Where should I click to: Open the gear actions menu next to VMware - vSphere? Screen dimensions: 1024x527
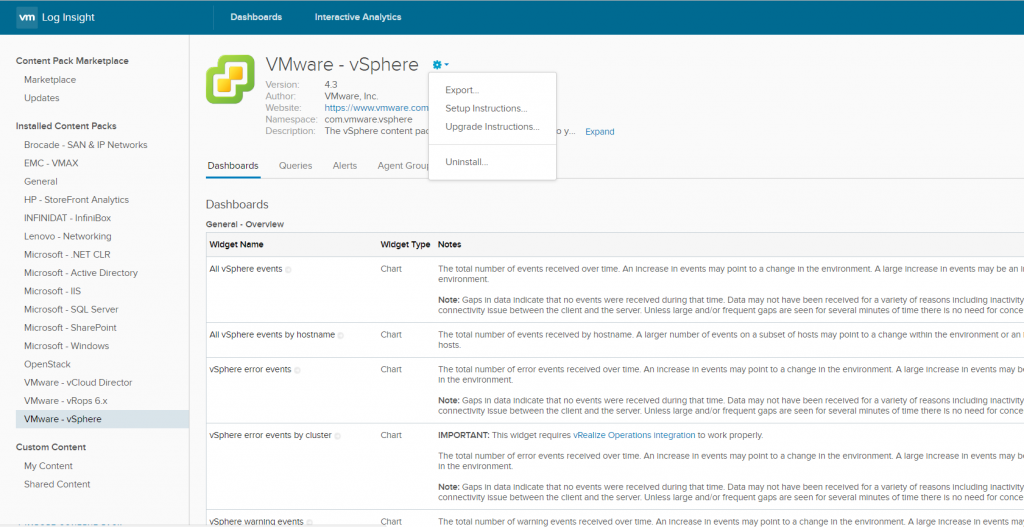click(440, 65)
